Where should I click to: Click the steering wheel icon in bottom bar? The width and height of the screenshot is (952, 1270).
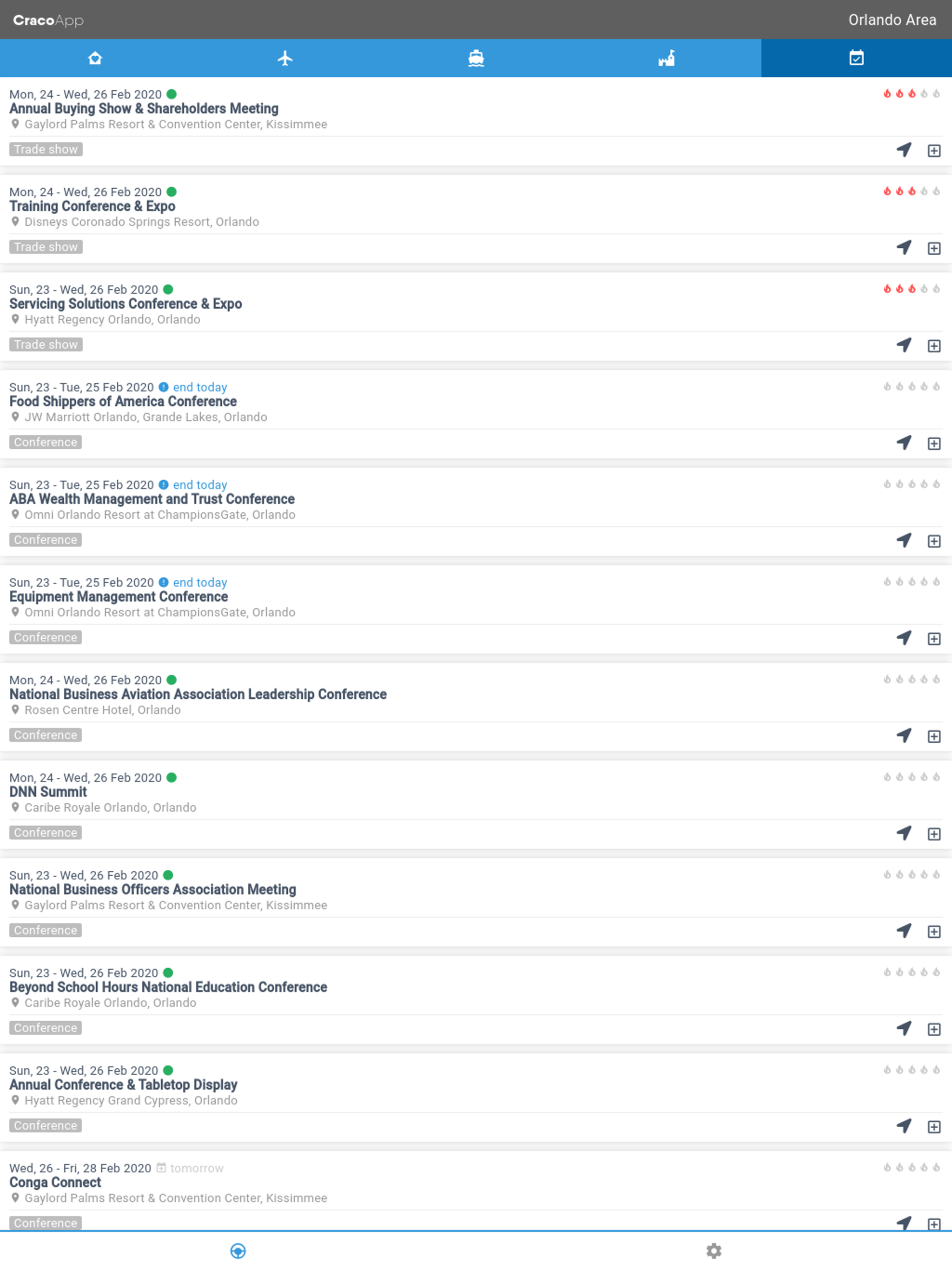[238, 1250]
